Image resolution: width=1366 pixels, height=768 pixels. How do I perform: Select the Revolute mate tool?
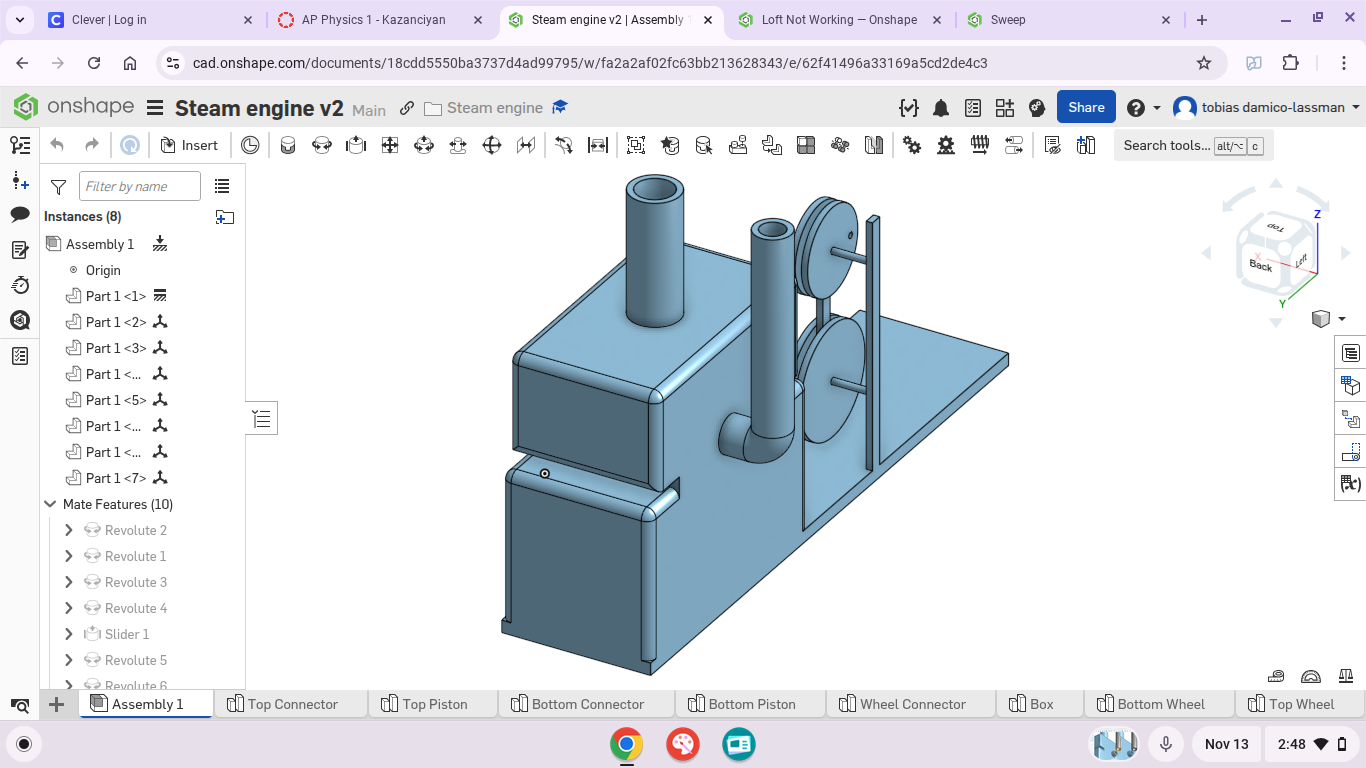321,145
